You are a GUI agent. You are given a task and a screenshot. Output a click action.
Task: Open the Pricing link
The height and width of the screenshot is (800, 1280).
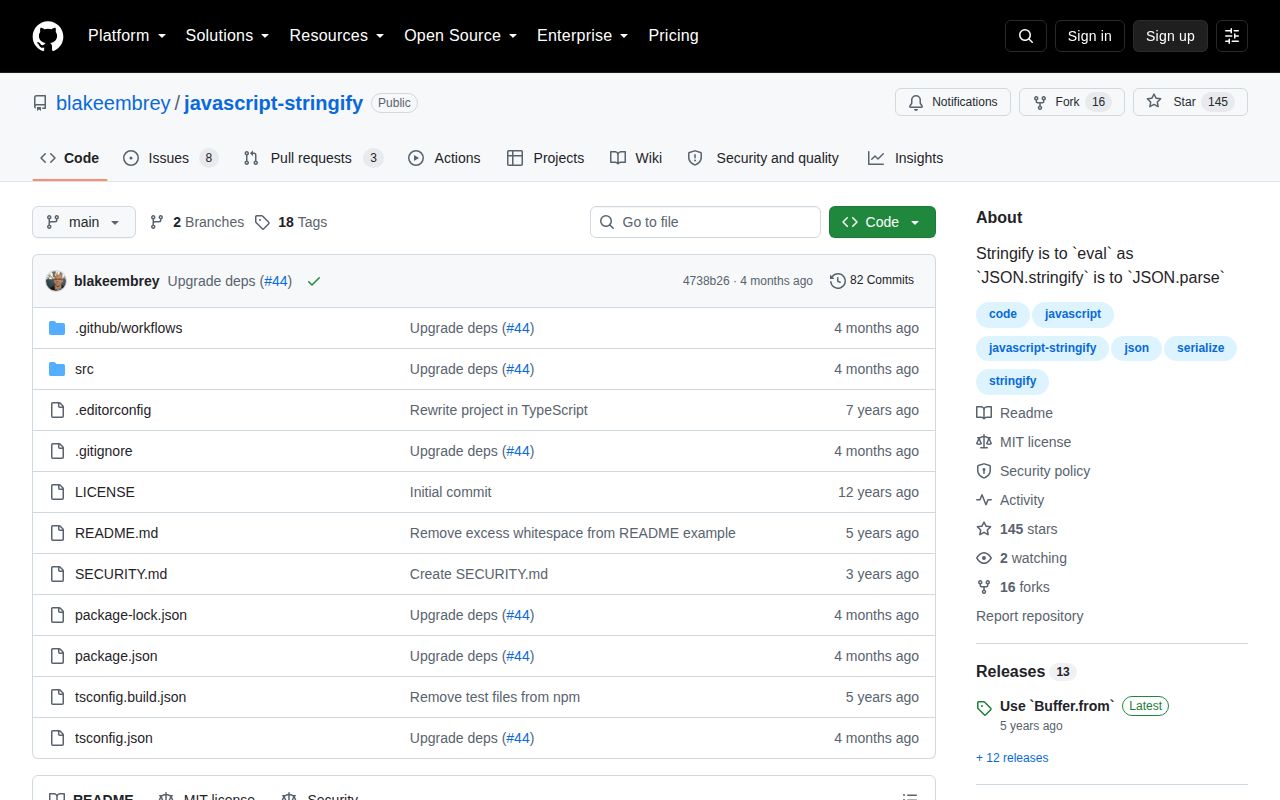pyautogui.click(x=673, y=36)
